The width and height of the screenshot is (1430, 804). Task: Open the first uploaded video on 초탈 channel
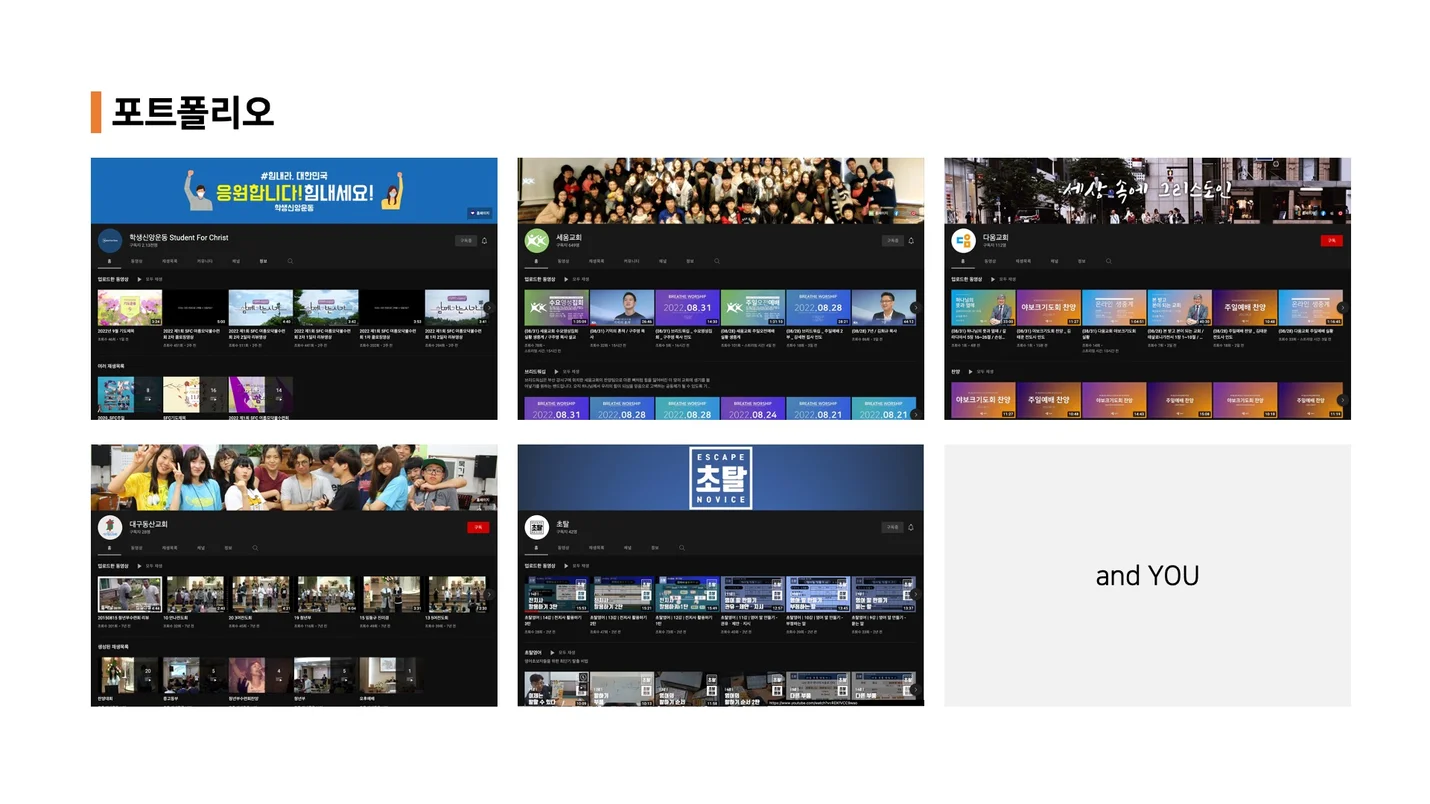click(x=556, y=594)
